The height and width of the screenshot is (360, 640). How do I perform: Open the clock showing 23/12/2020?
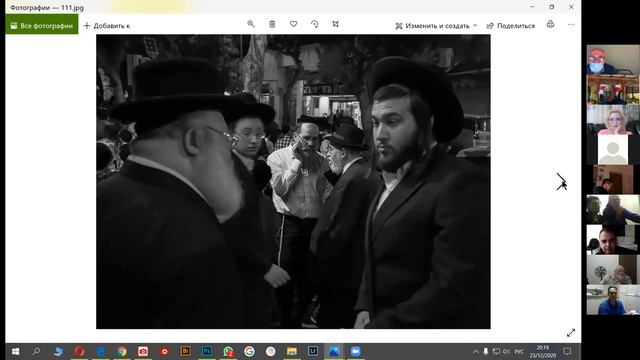[x=542, y=351]
